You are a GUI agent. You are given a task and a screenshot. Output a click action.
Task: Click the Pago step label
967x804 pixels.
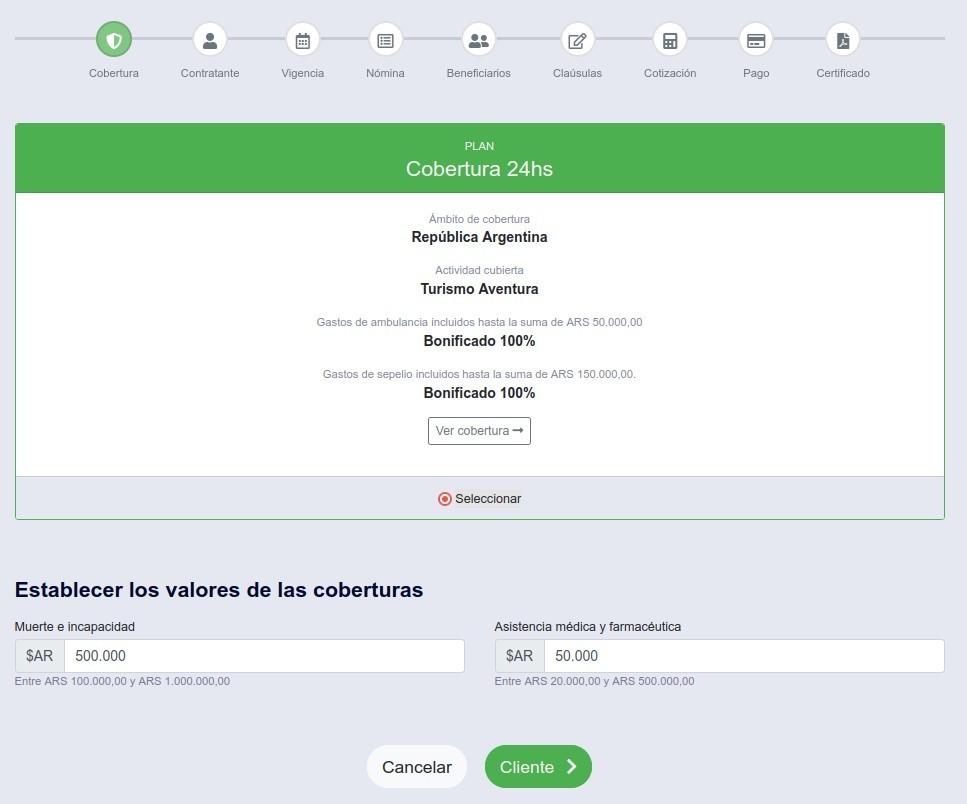[756, 74]
